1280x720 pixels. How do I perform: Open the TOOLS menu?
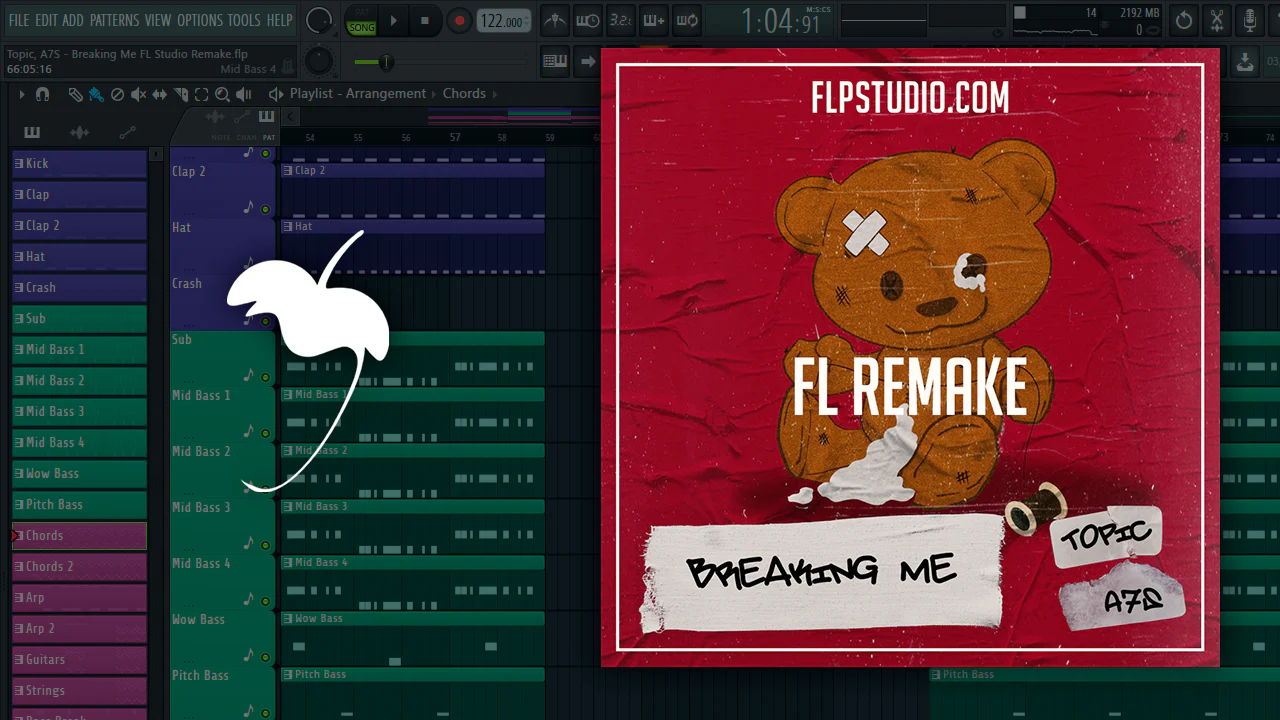click(244, 20)
